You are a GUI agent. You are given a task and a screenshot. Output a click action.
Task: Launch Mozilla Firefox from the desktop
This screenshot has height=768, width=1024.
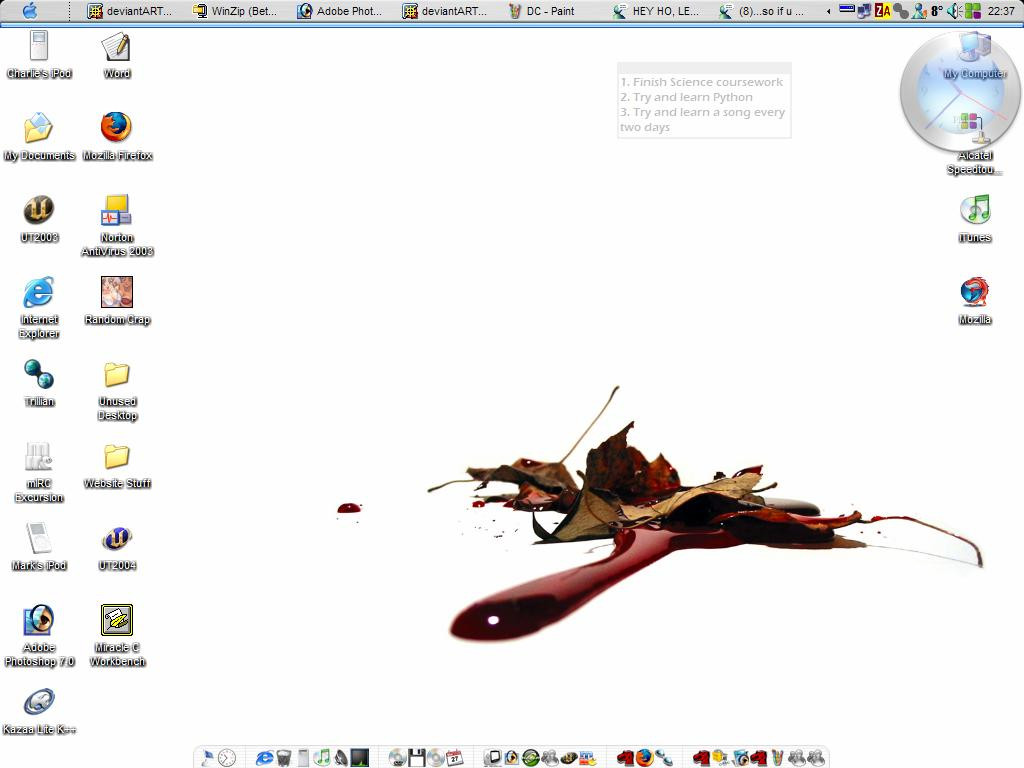tap(117, 136)
